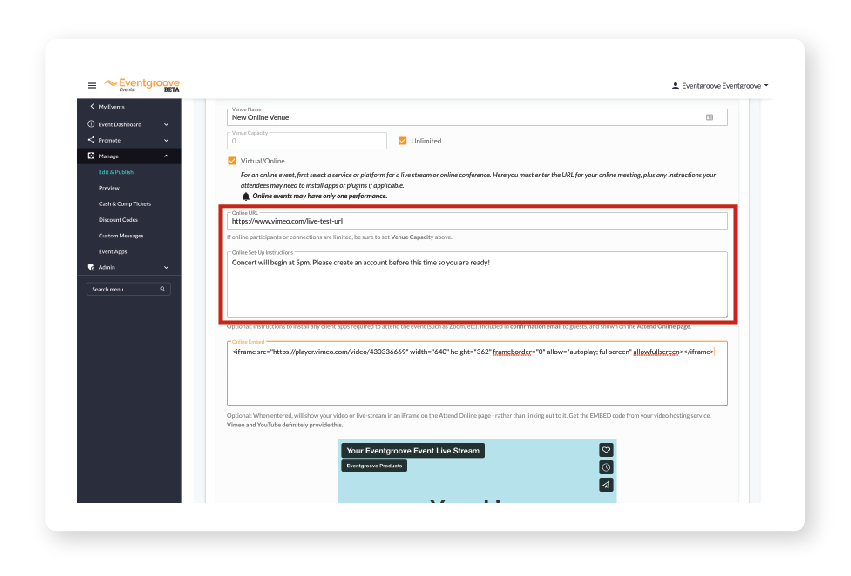Click the heart icon on stream preview
The width and height of the screenshot is (851, 576).
click(x=606, y=450)
